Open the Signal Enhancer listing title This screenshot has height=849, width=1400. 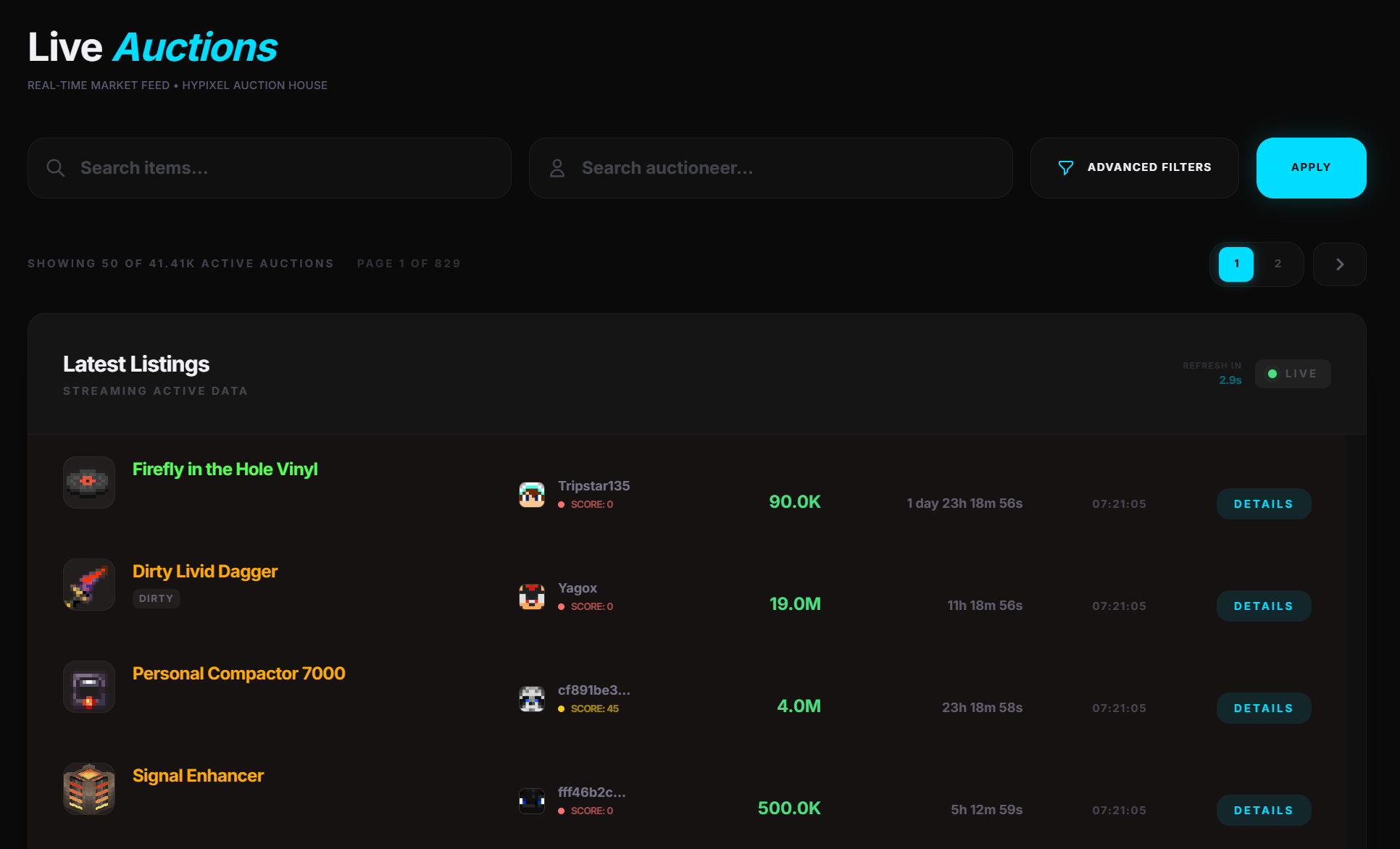tap(198, 776)
